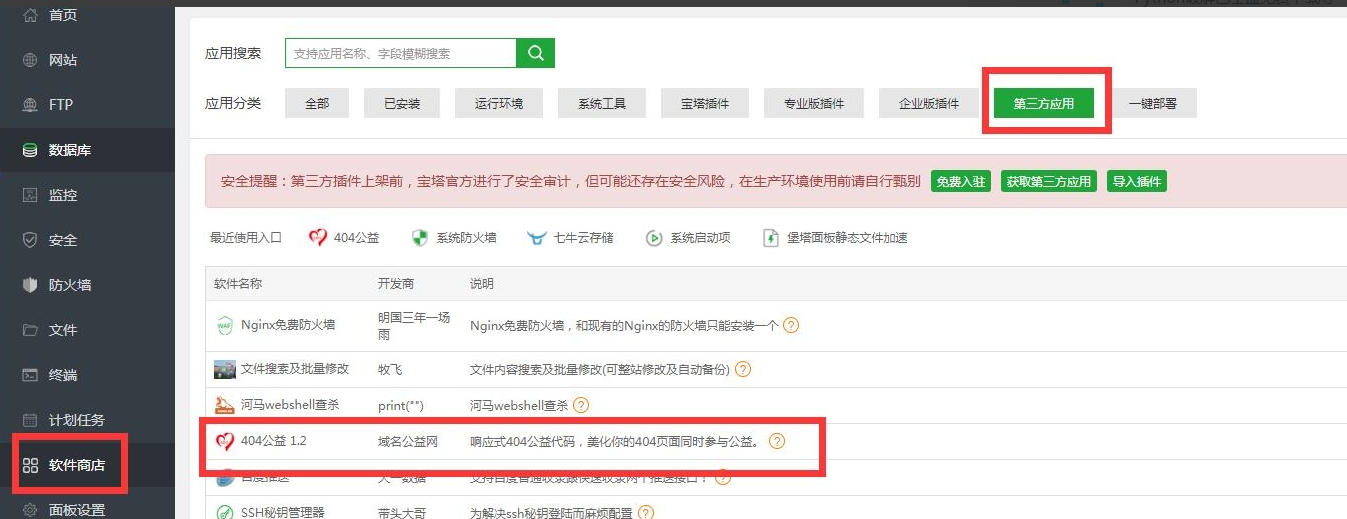Select 数据库 database in the sidebar

click(70, 150)
